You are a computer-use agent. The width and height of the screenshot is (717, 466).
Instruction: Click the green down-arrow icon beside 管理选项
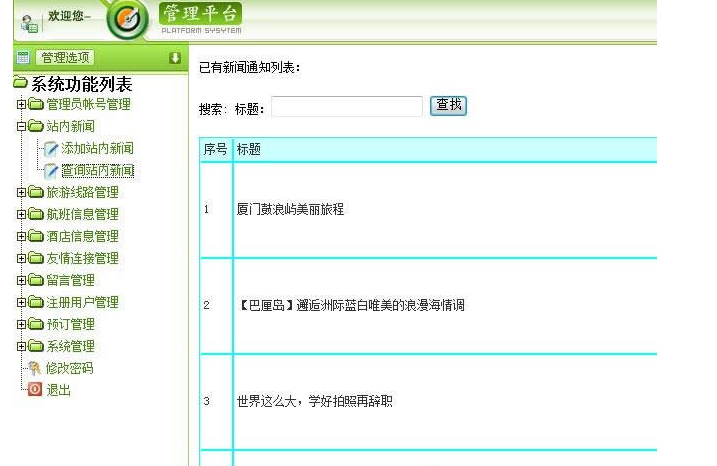tap(175, 58)
